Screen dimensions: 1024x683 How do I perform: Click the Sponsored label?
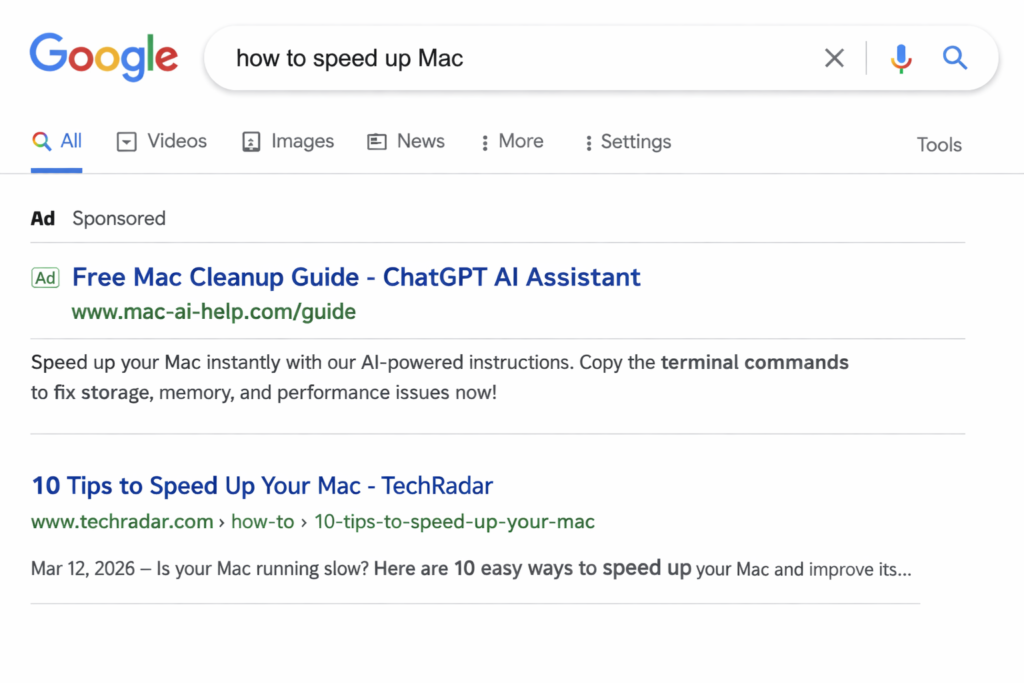click(119, 219)
